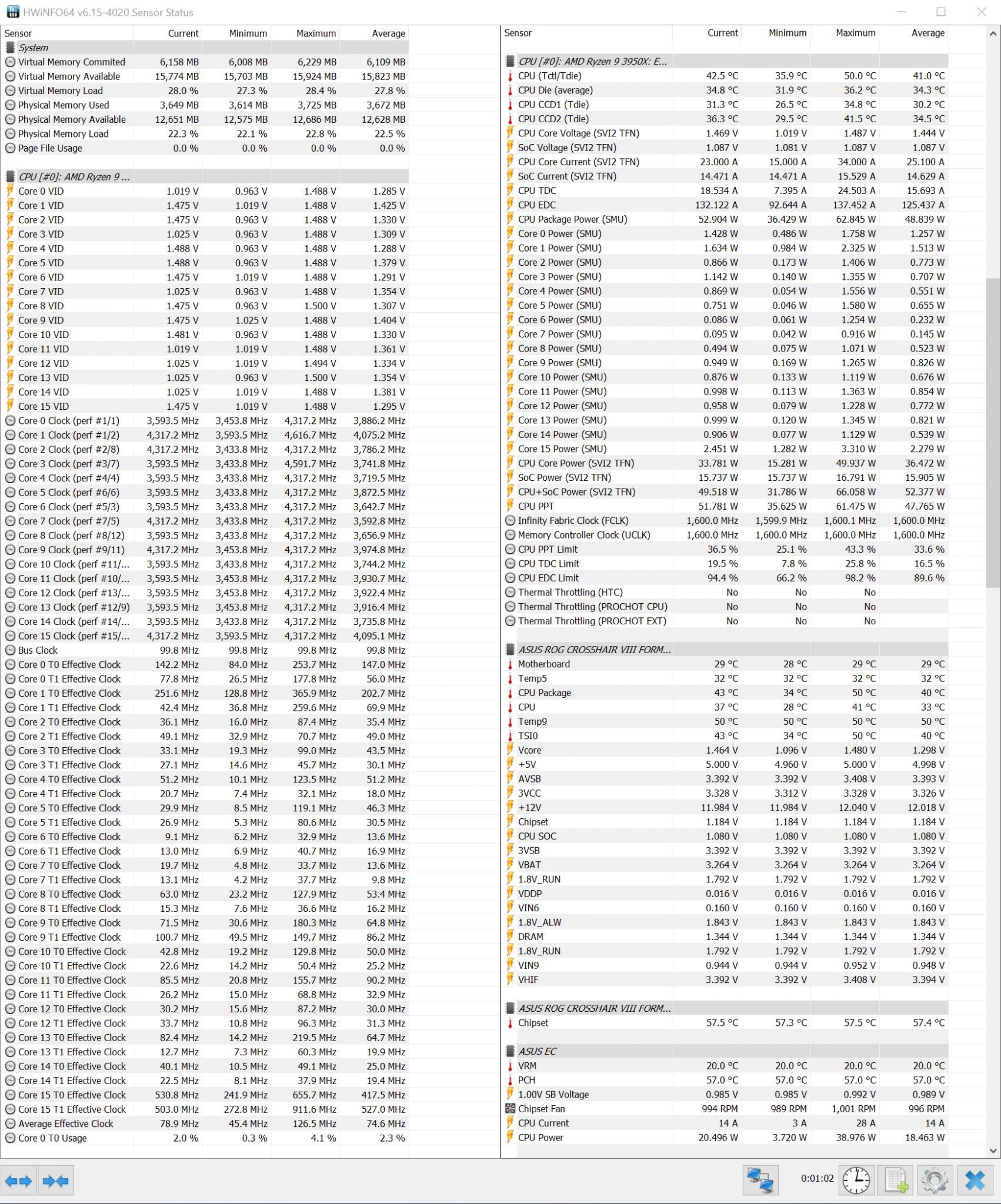Select the 1.00V SB Voltage row
This screenshot has height=1204, width=1001.
[x=725, y=1095]
